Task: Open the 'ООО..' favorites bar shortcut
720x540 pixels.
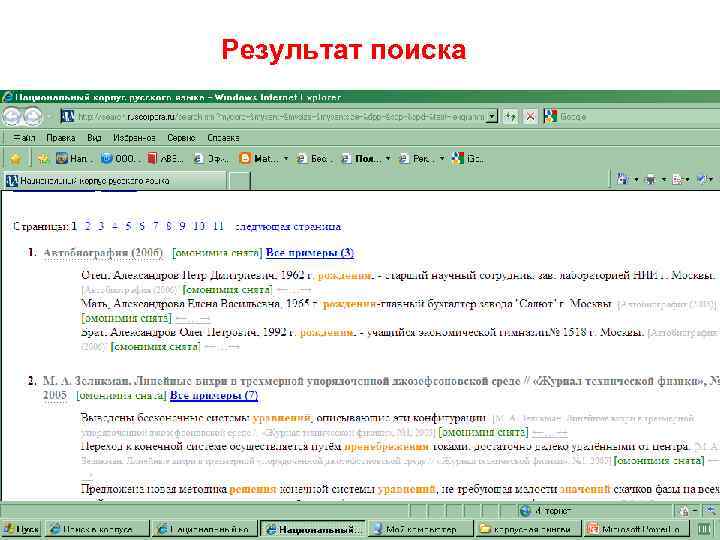Action: (x=118, y=159)
